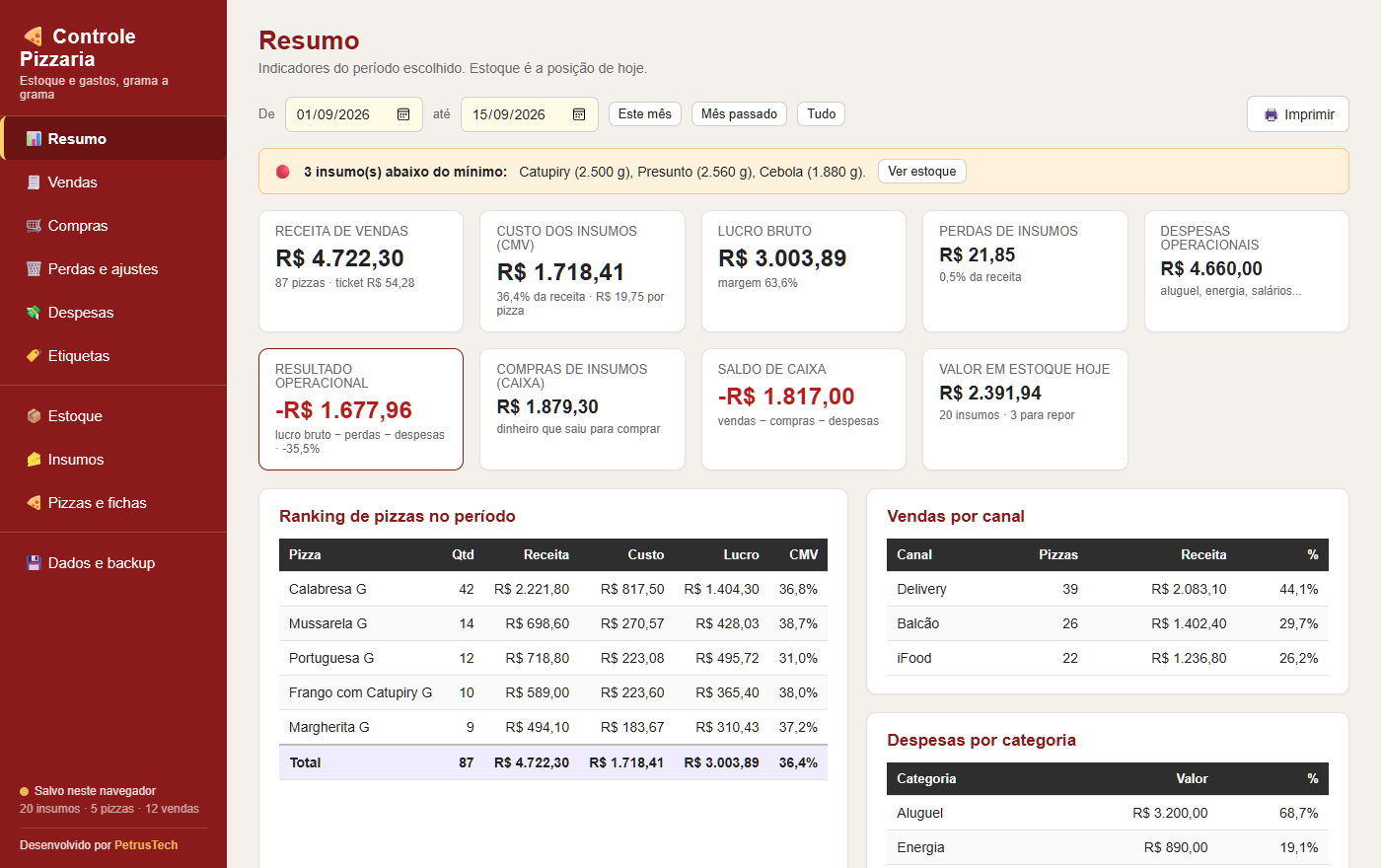Click the Resumo chart icon in sidebar
This screenshot has height=868, width=1381.
coord(34,139)
